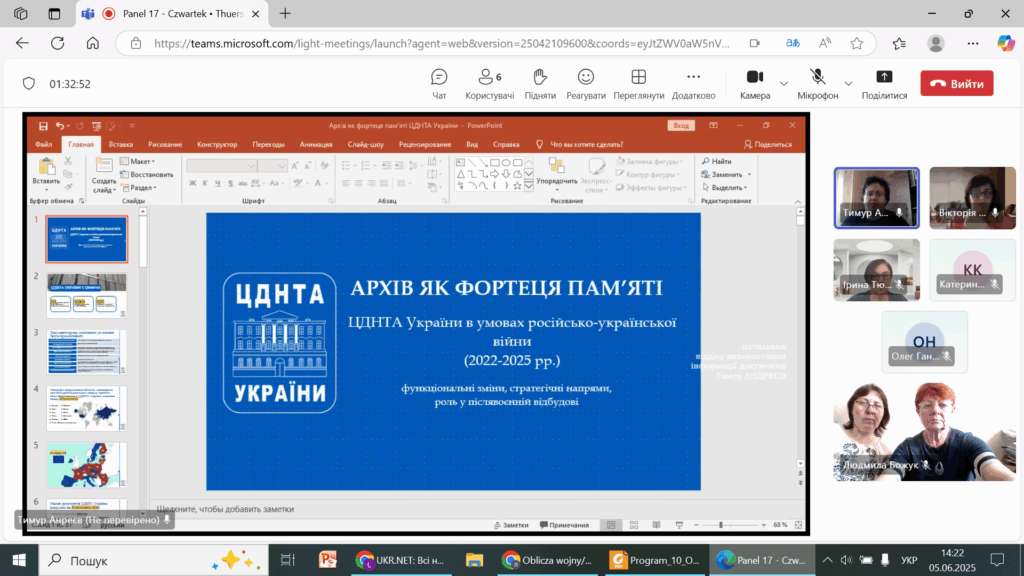Open the Файл tab in PowerPoint

pos(44,144)
